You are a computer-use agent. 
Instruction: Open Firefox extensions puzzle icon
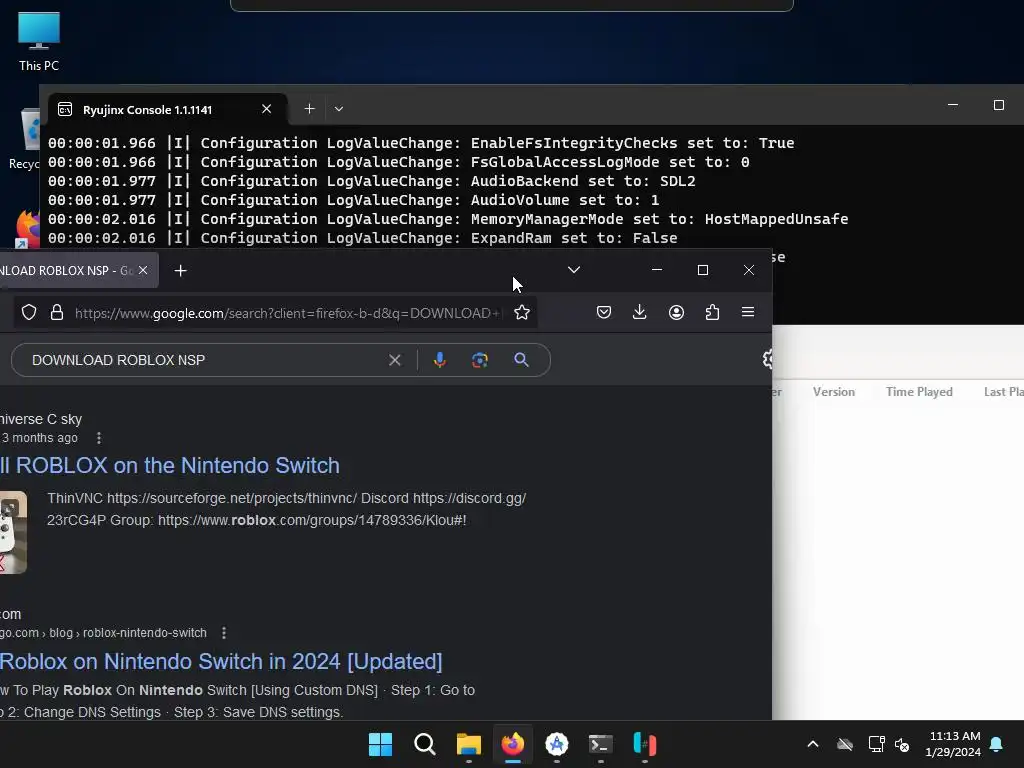pyautogui.click(x=712, y=313)
